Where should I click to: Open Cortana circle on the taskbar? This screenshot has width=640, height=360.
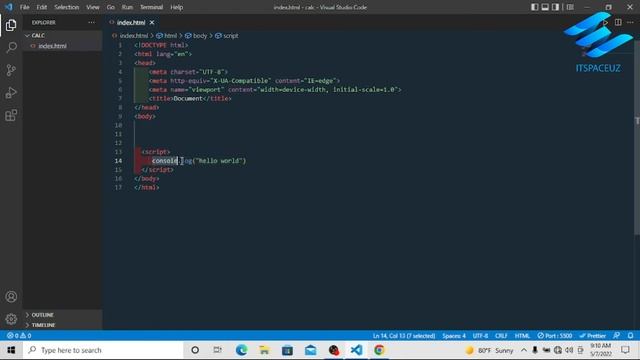[195, 350]
